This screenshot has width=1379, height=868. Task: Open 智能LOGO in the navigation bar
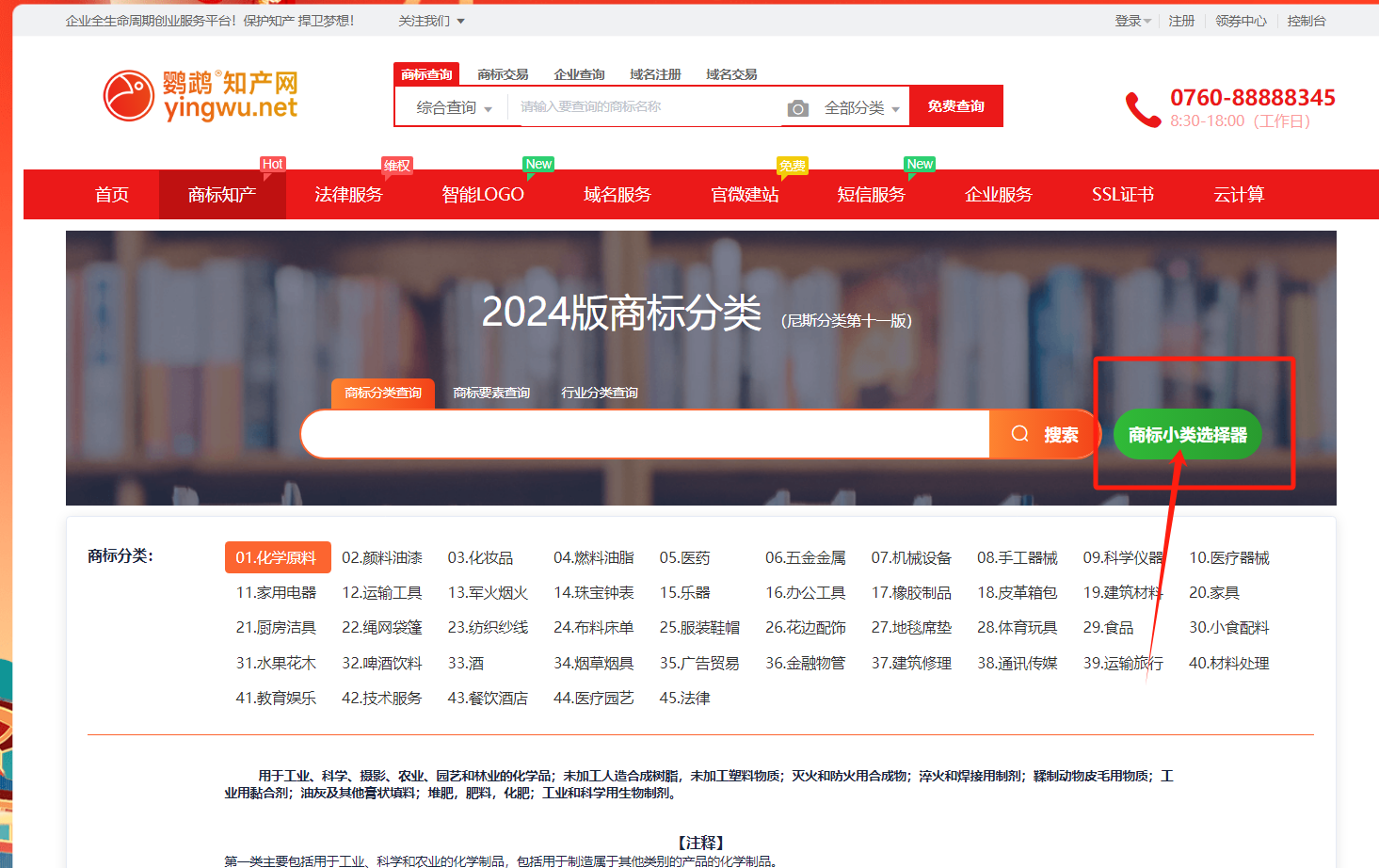(483, 195)
